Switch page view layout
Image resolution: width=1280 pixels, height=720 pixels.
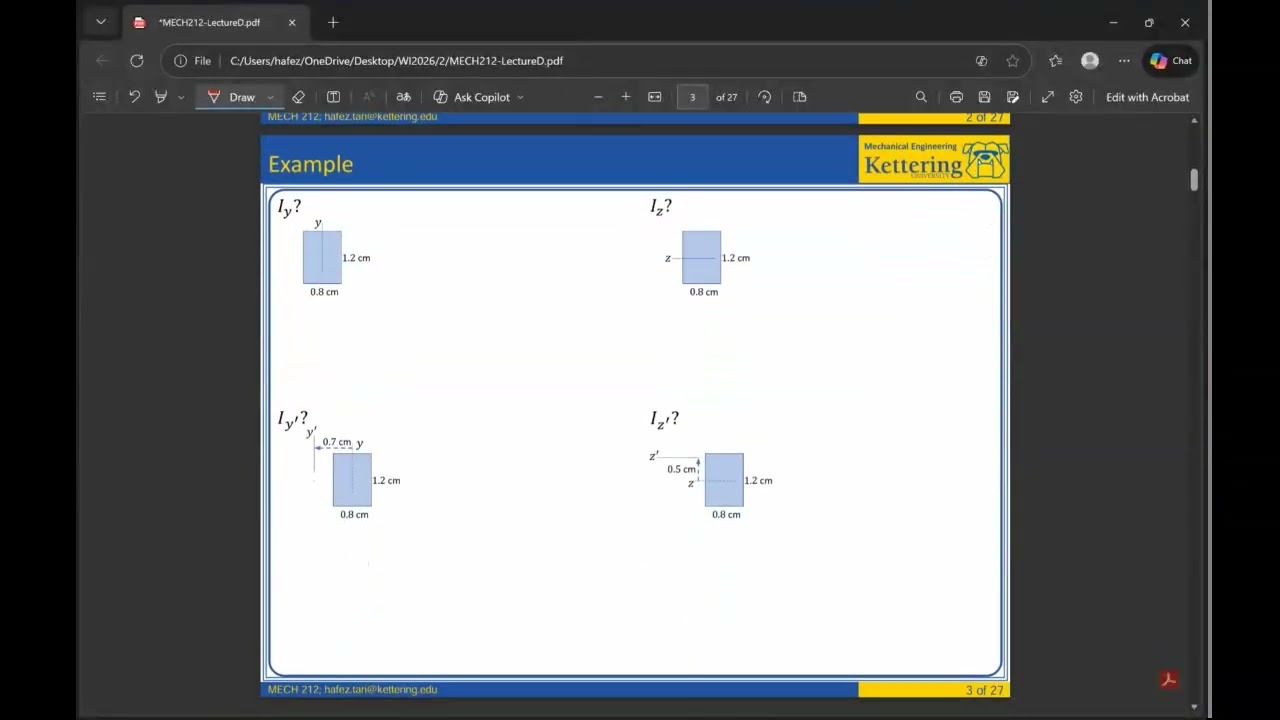799,97
